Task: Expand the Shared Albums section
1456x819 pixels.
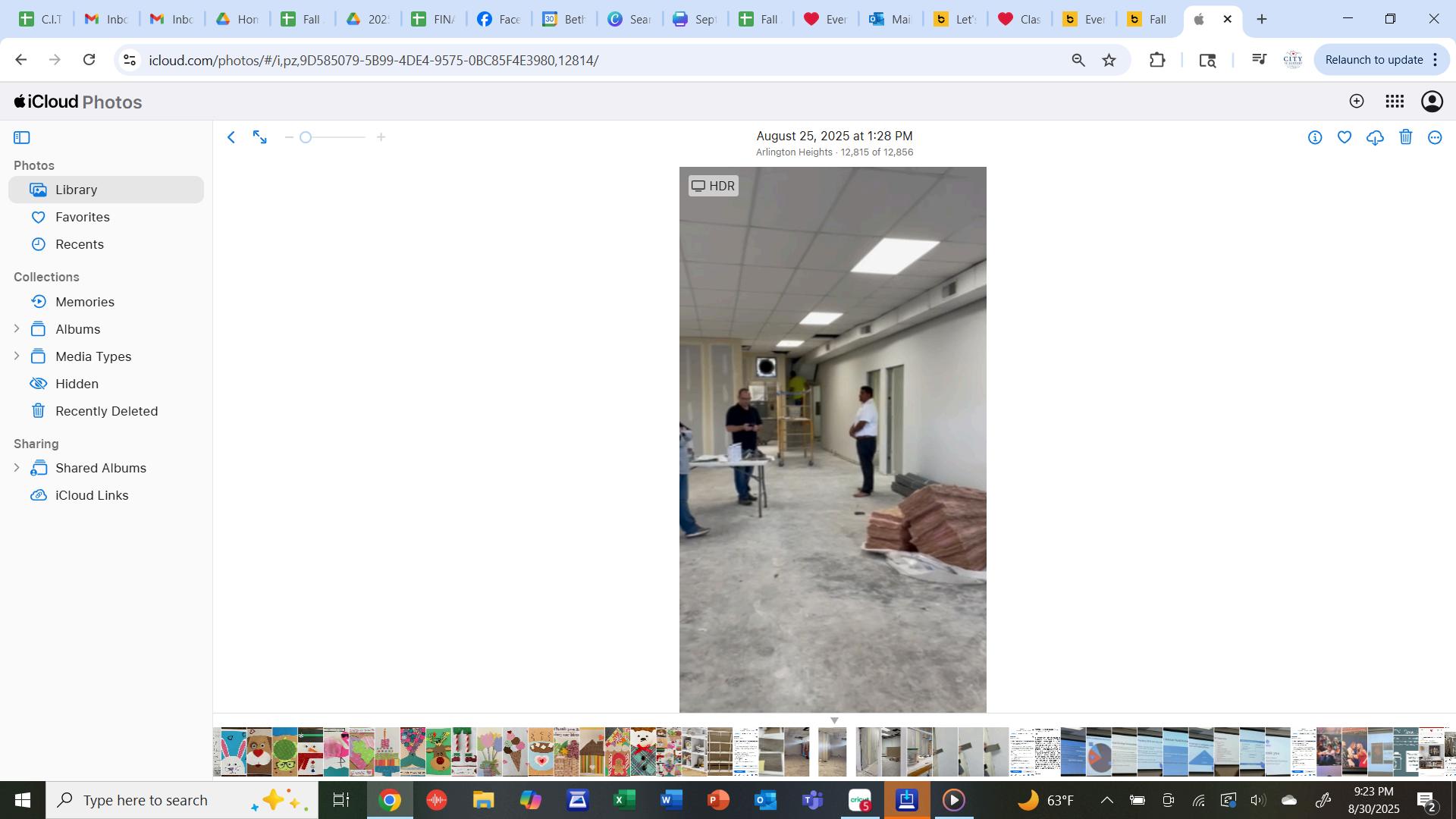Action: click(x=17, y=468)
